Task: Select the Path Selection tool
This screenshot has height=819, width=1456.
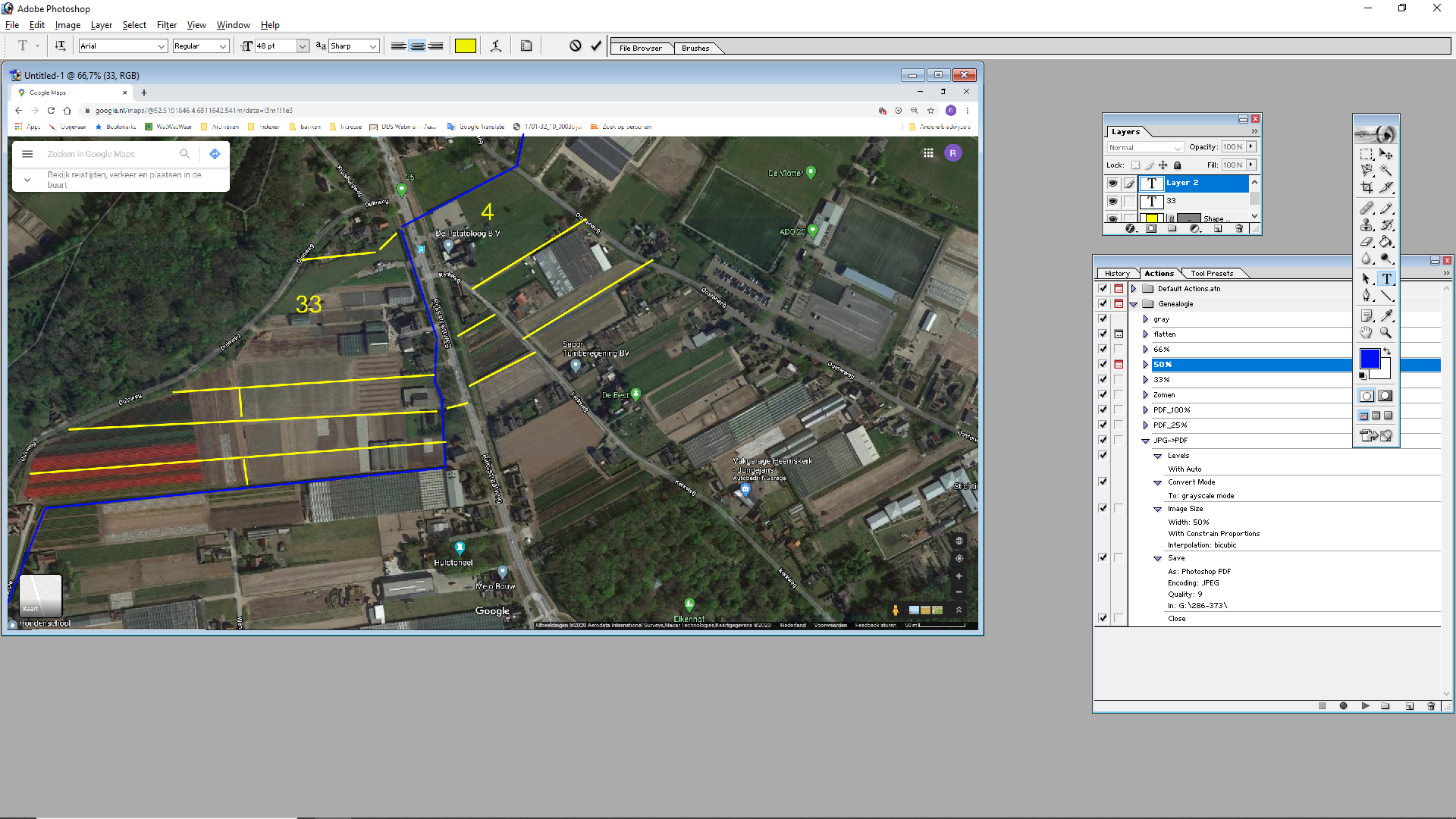Action: [1367, 278]
